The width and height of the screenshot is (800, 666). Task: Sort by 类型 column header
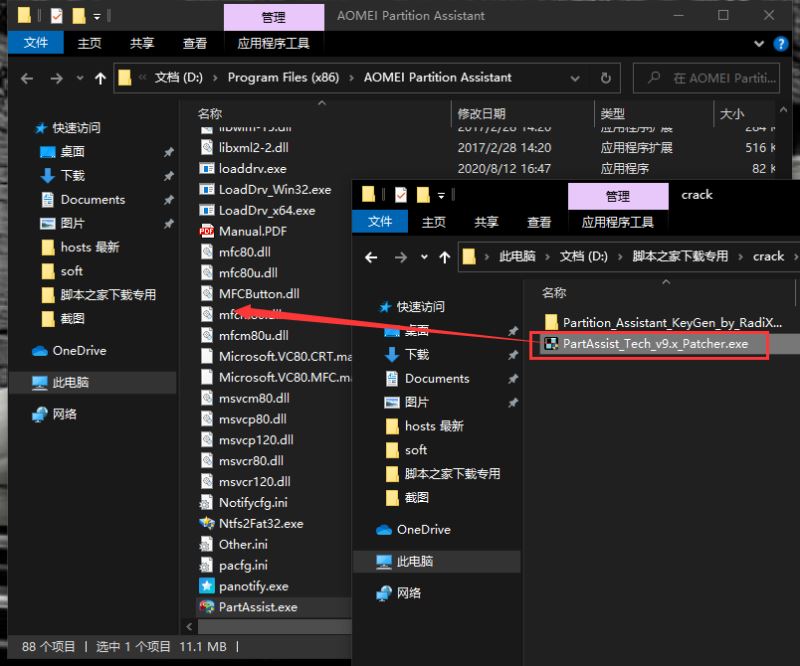pyautogui.click(x=612, y=113)
